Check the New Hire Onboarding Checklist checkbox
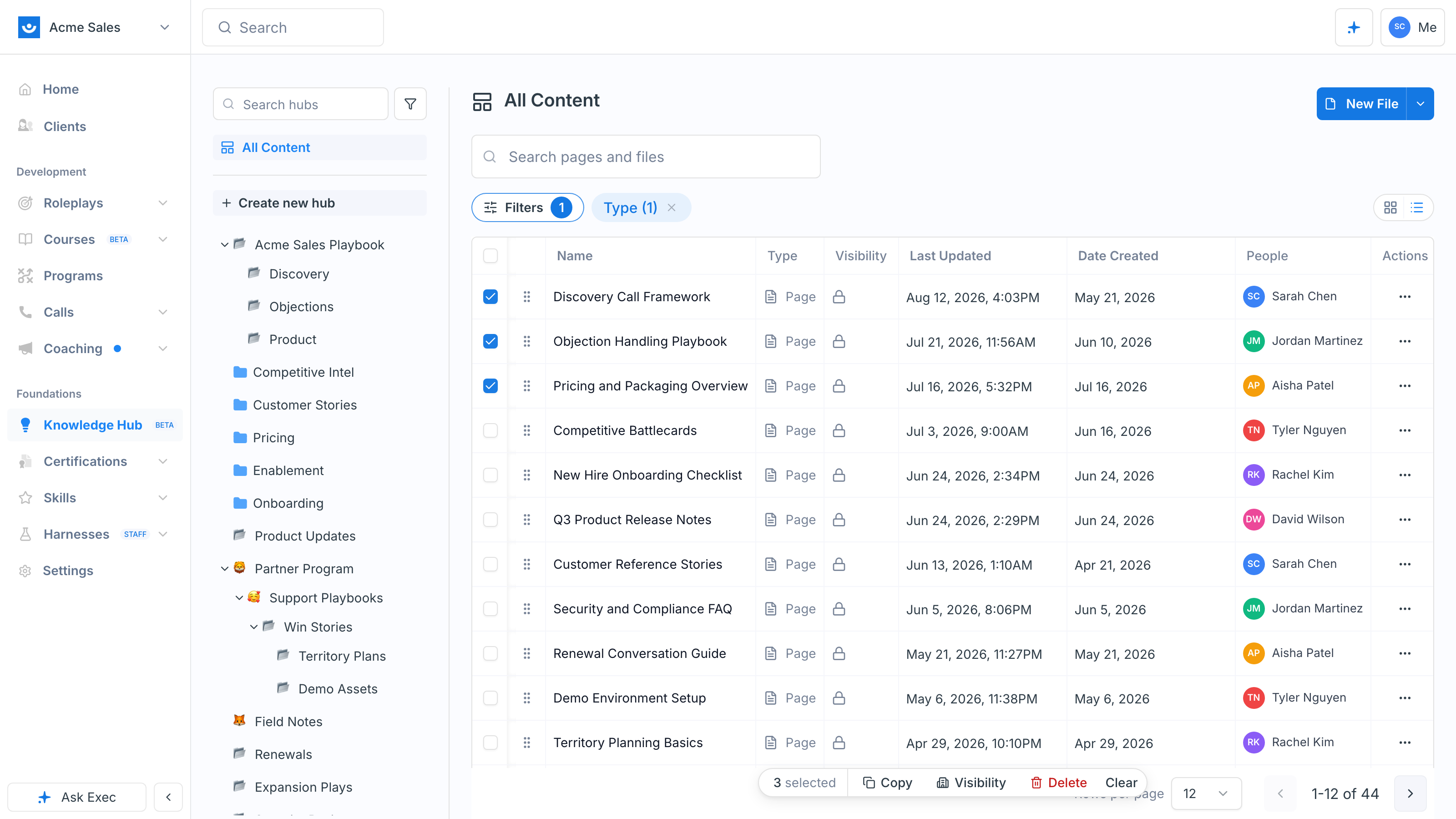Image resolution: width=1456 pixels, height=819 pixels. (490, 475)
